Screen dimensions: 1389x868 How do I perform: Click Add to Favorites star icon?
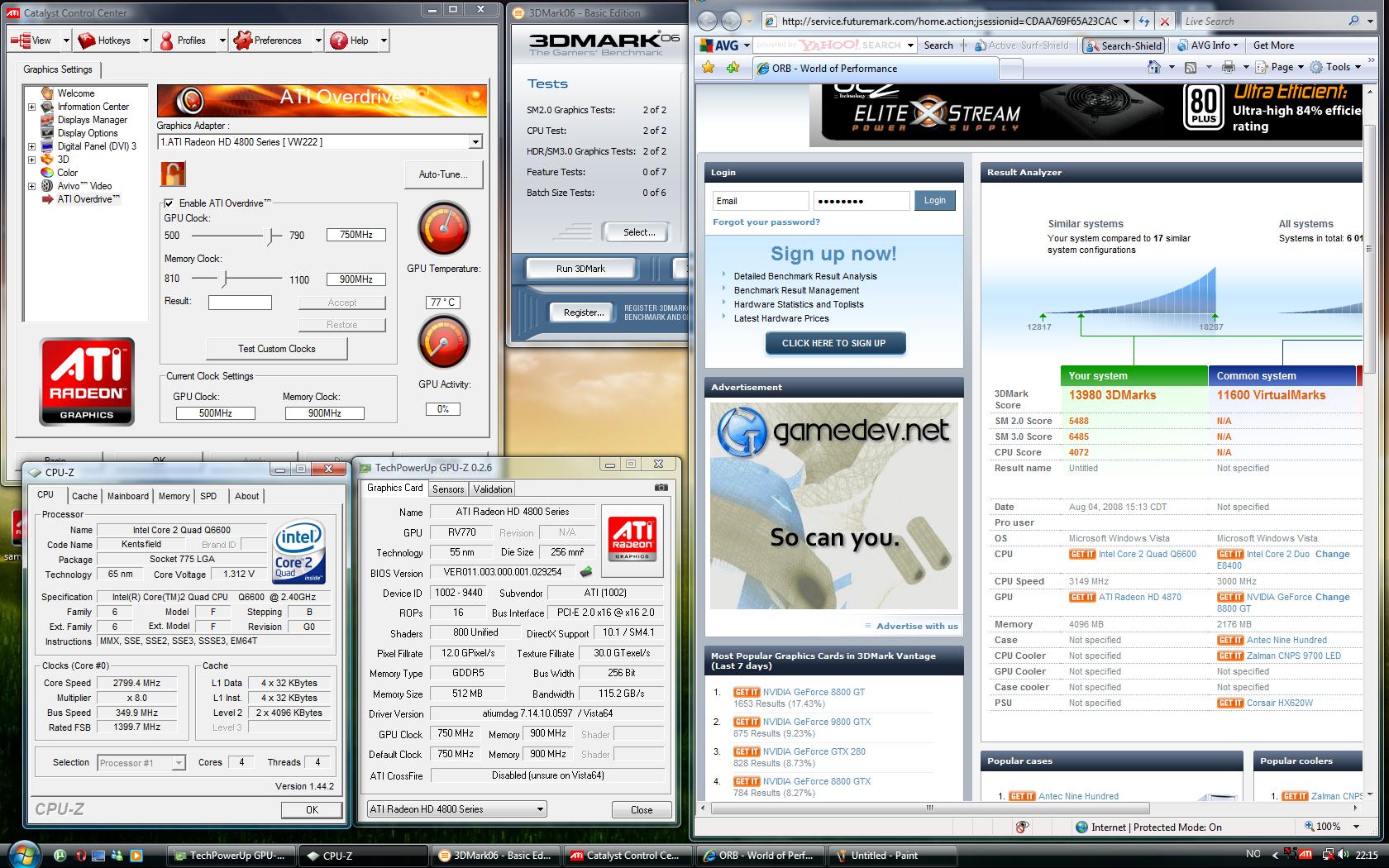(x=733, y=68)
